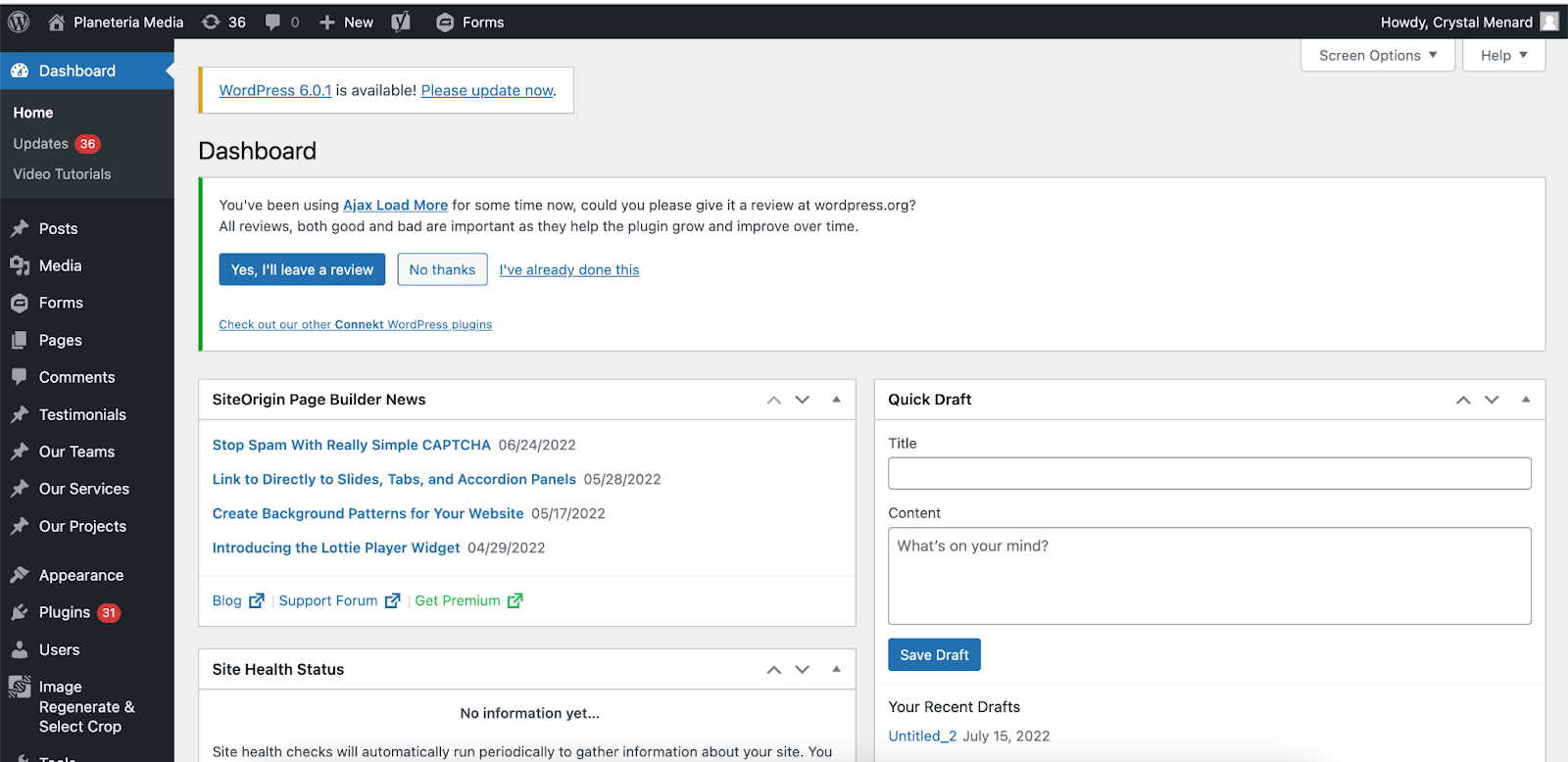Click the Media icon in the sidebar
This screenshot has width=1568, height=762.
point(20,265)
